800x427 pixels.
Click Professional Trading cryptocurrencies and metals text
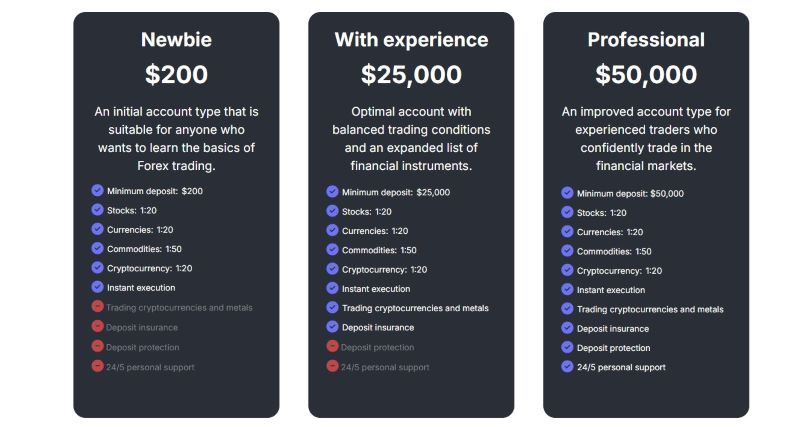(650, 309)
